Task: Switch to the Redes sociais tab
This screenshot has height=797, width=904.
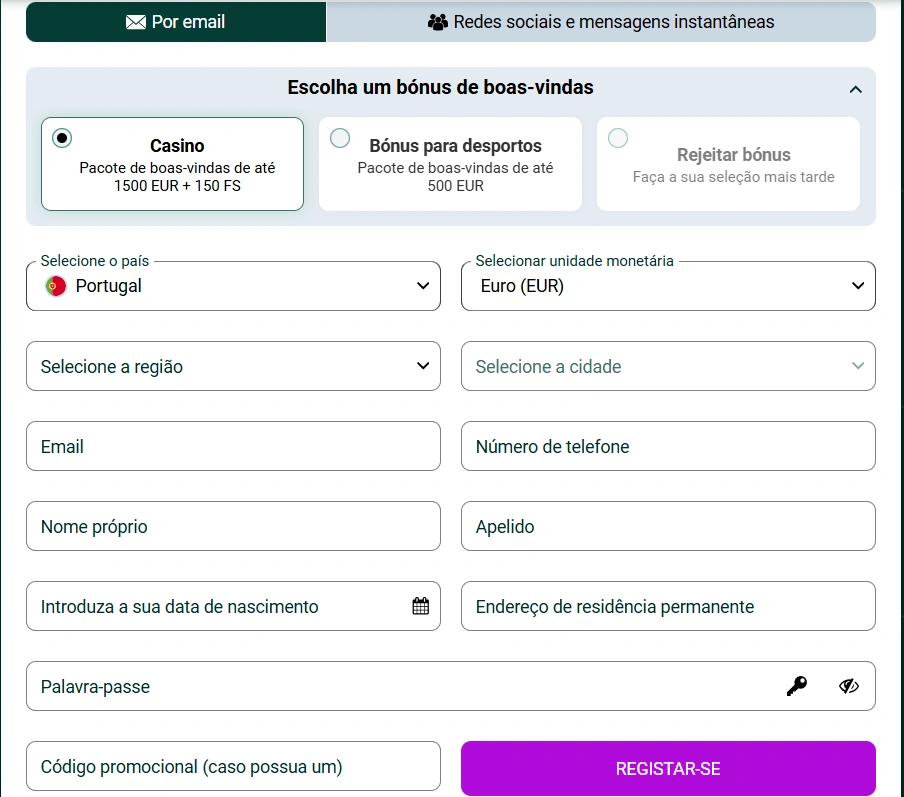Action: [x=600, y=20]
